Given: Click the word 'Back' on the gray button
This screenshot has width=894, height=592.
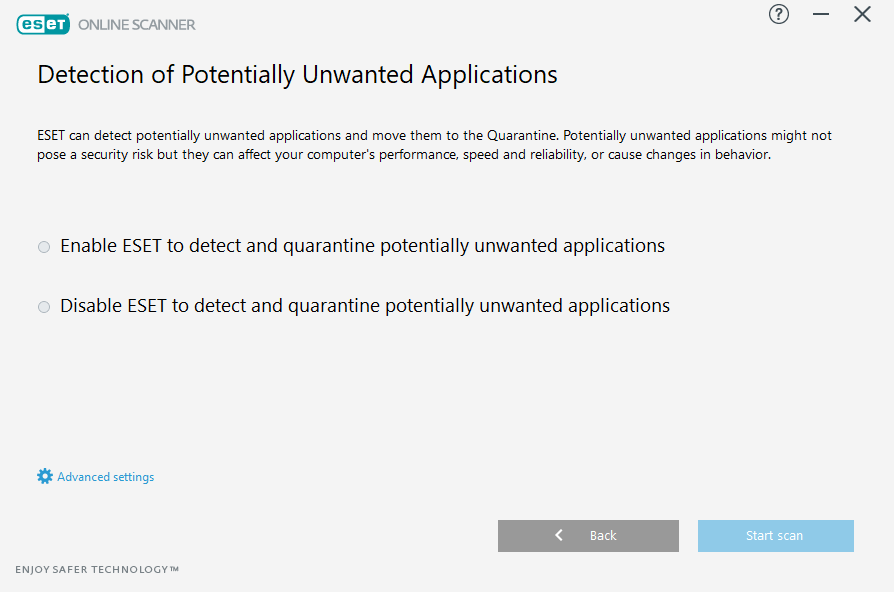Looking at the screenshot, I should pyautogui.click(x=603, y=536).
